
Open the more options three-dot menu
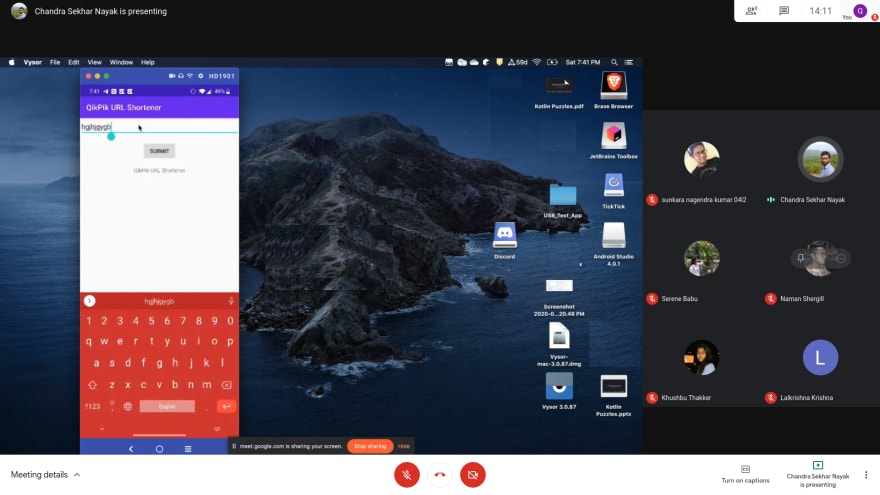point(866,475)
